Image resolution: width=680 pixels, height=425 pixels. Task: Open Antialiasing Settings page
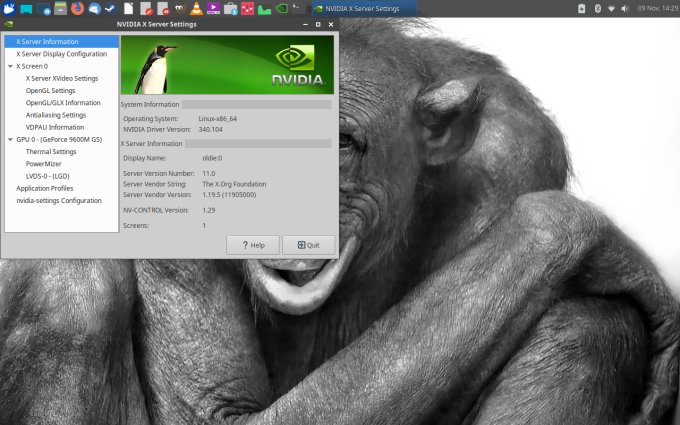point(56,115)
